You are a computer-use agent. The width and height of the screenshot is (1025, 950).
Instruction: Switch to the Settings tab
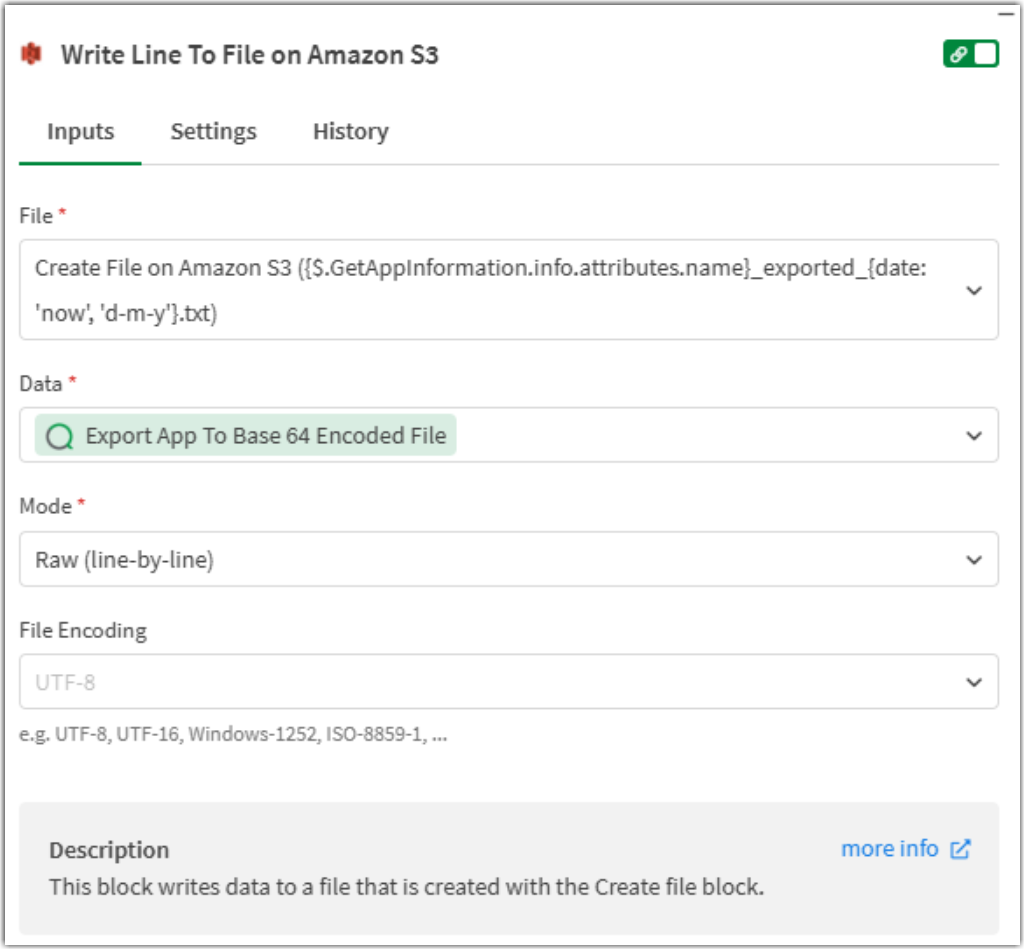point(213,132)
